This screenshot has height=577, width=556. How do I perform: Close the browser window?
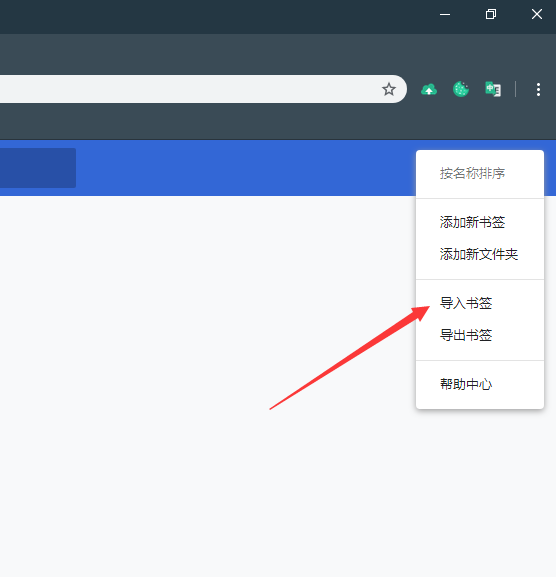coord(536,15)
